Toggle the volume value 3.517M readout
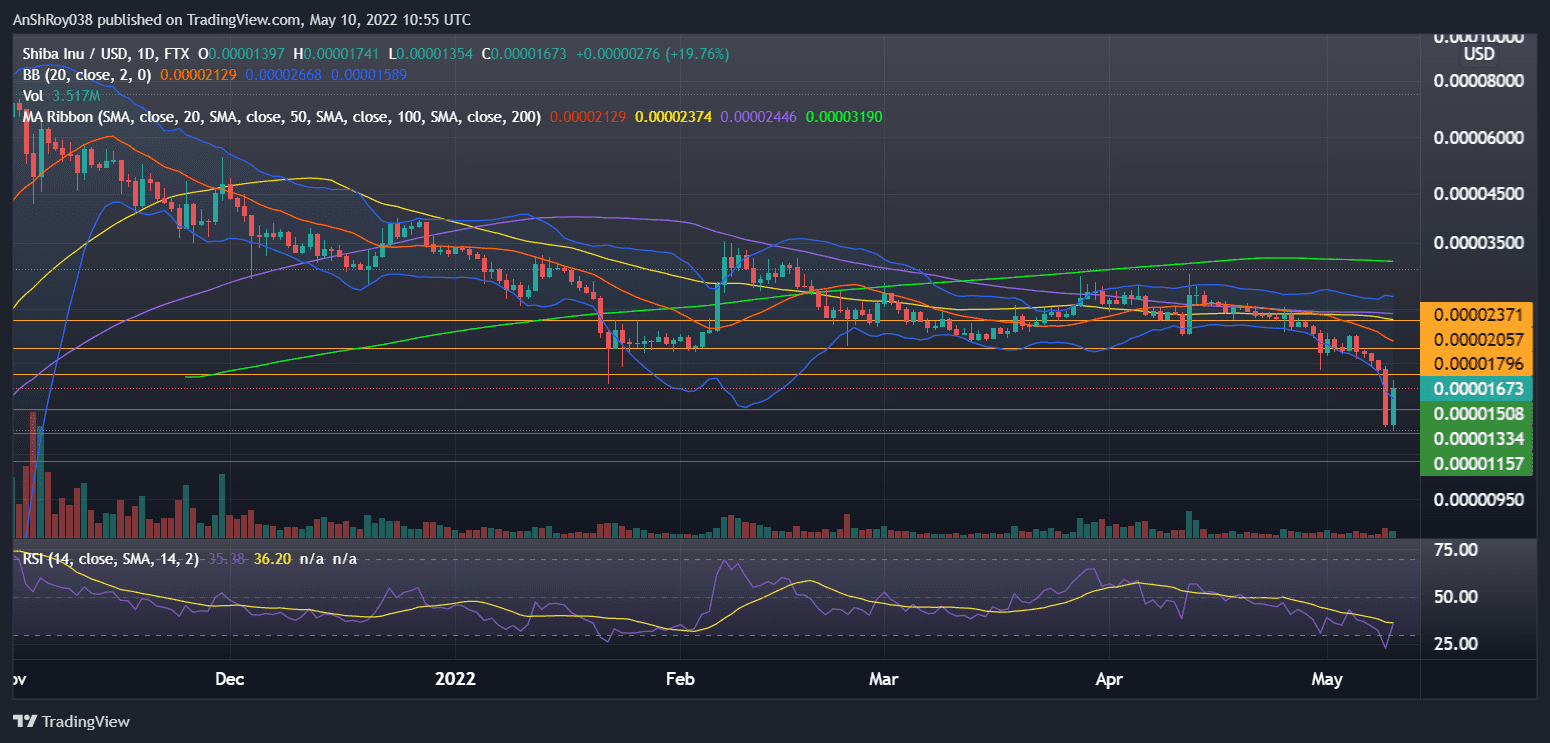 (73, 95)
